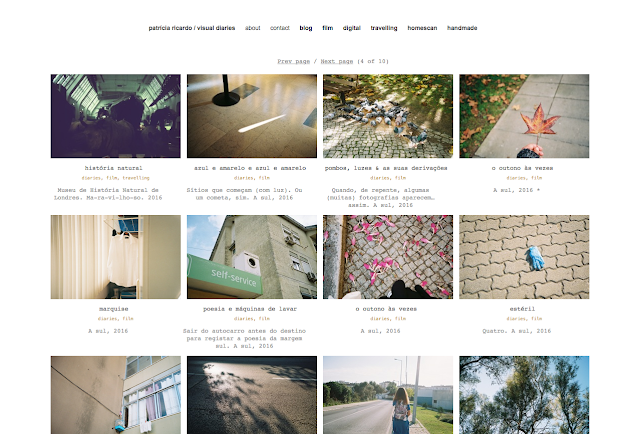
Task: Open the 'história natural' post title
Action: [x=113, y=168]
